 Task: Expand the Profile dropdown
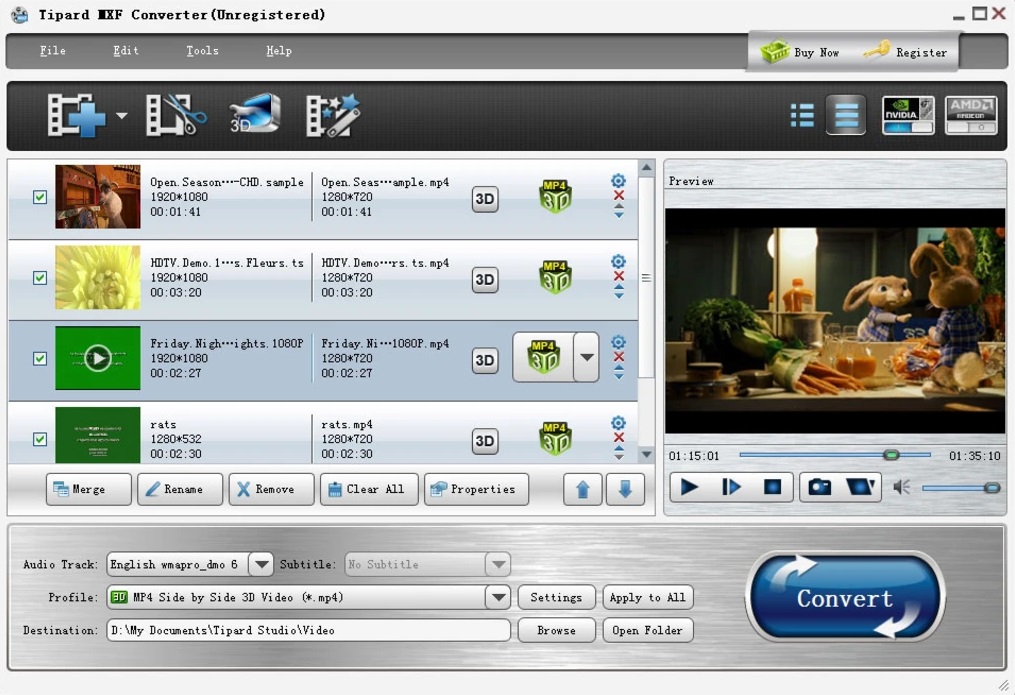click(498, 597)
